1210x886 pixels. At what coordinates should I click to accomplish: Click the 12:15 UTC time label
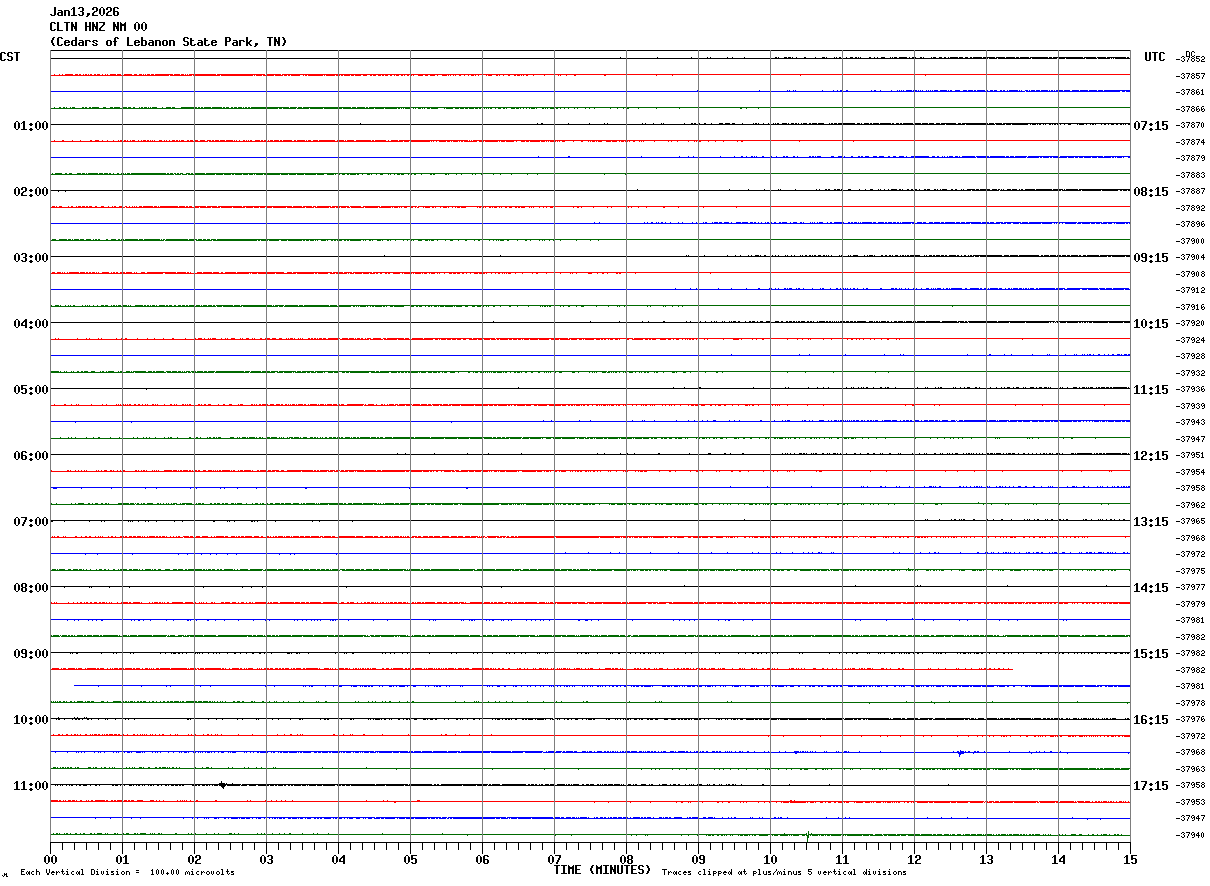[1151, 456]
